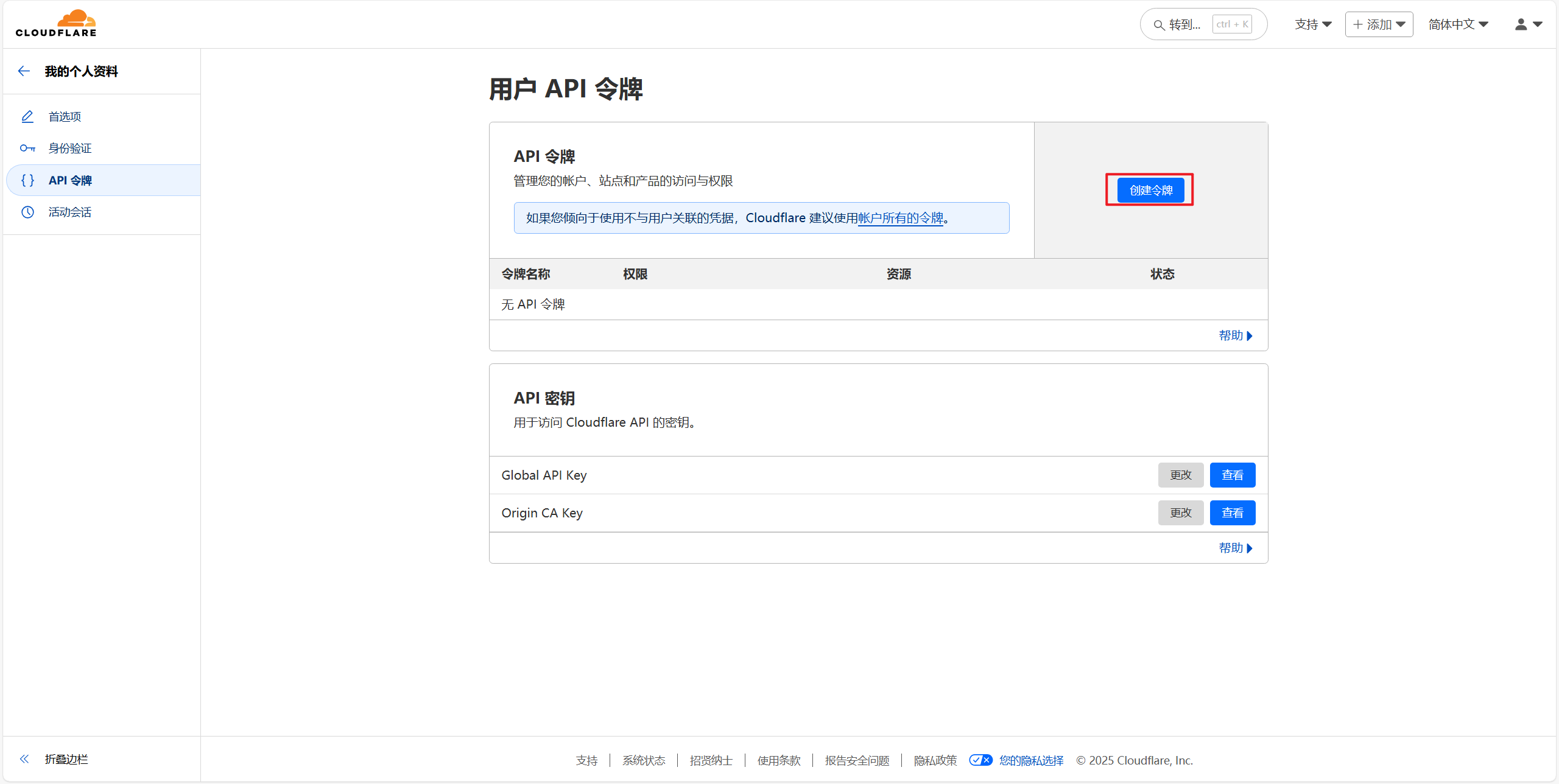
Task: Click the Origin CA Key label
Action: tap(542, 513)
